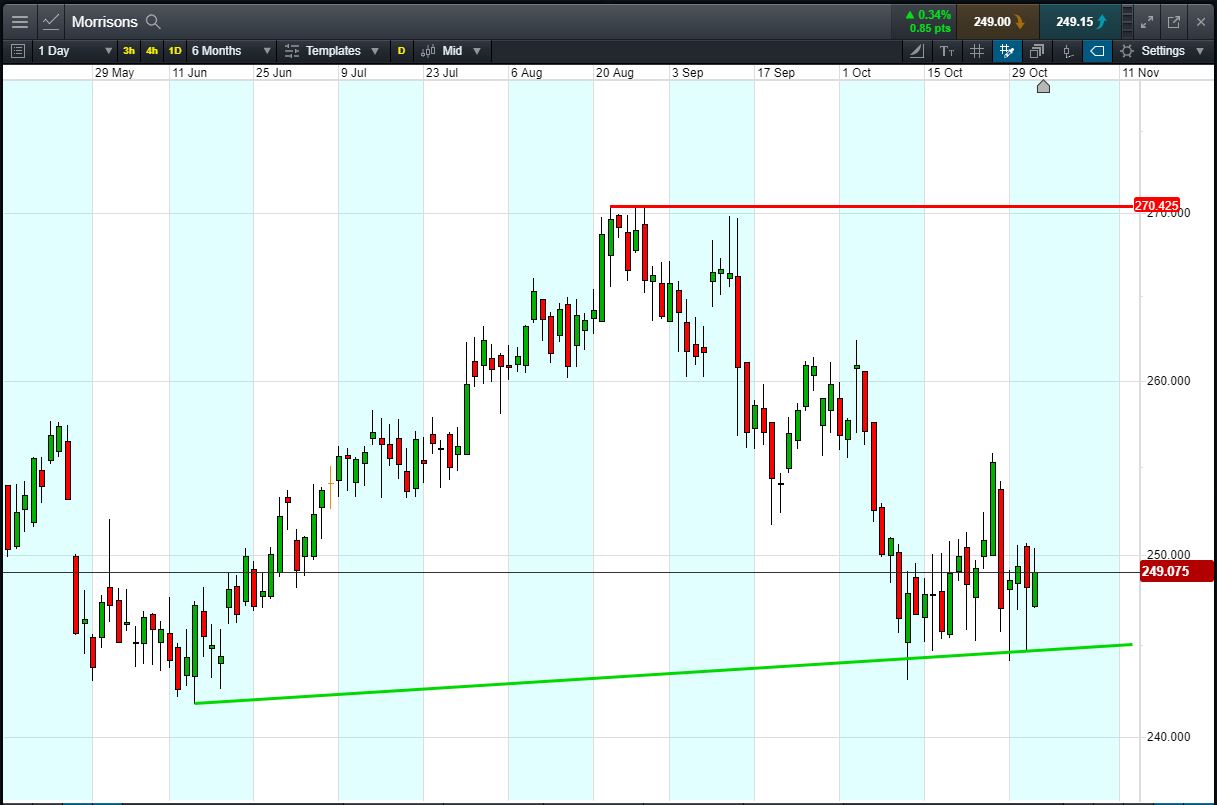Pop out chart into new window
Screen dimensions: 1217x805
tap(1174, 21)
